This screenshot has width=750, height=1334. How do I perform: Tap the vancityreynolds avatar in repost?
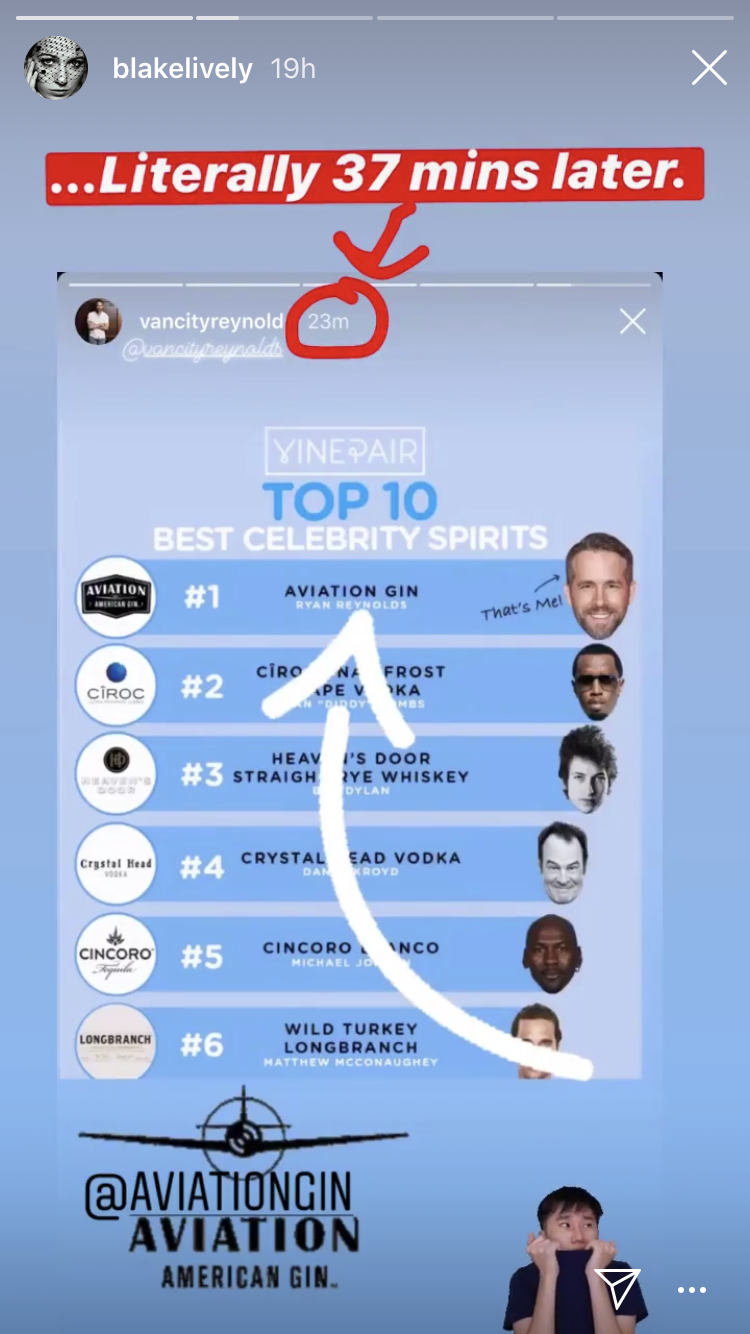click(98, 322)
